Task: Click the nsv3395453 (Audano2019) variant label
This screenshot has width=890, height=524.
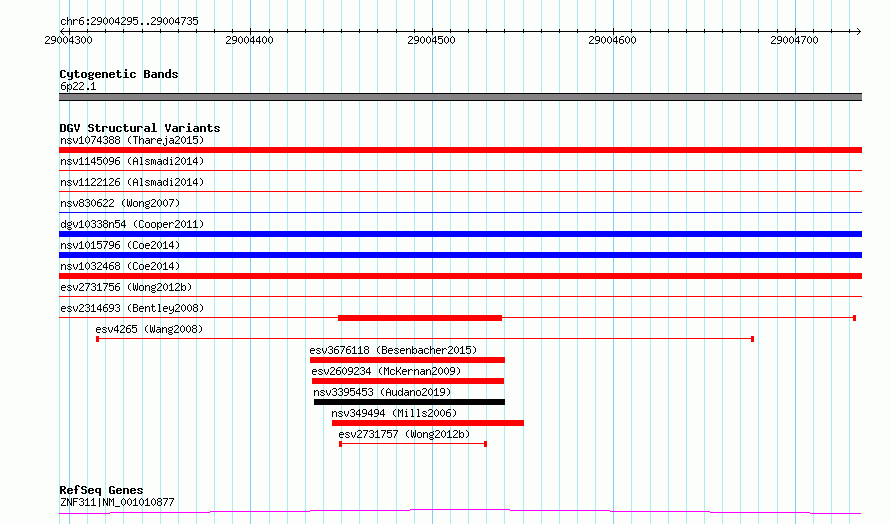Action: (x=382, y=392)
